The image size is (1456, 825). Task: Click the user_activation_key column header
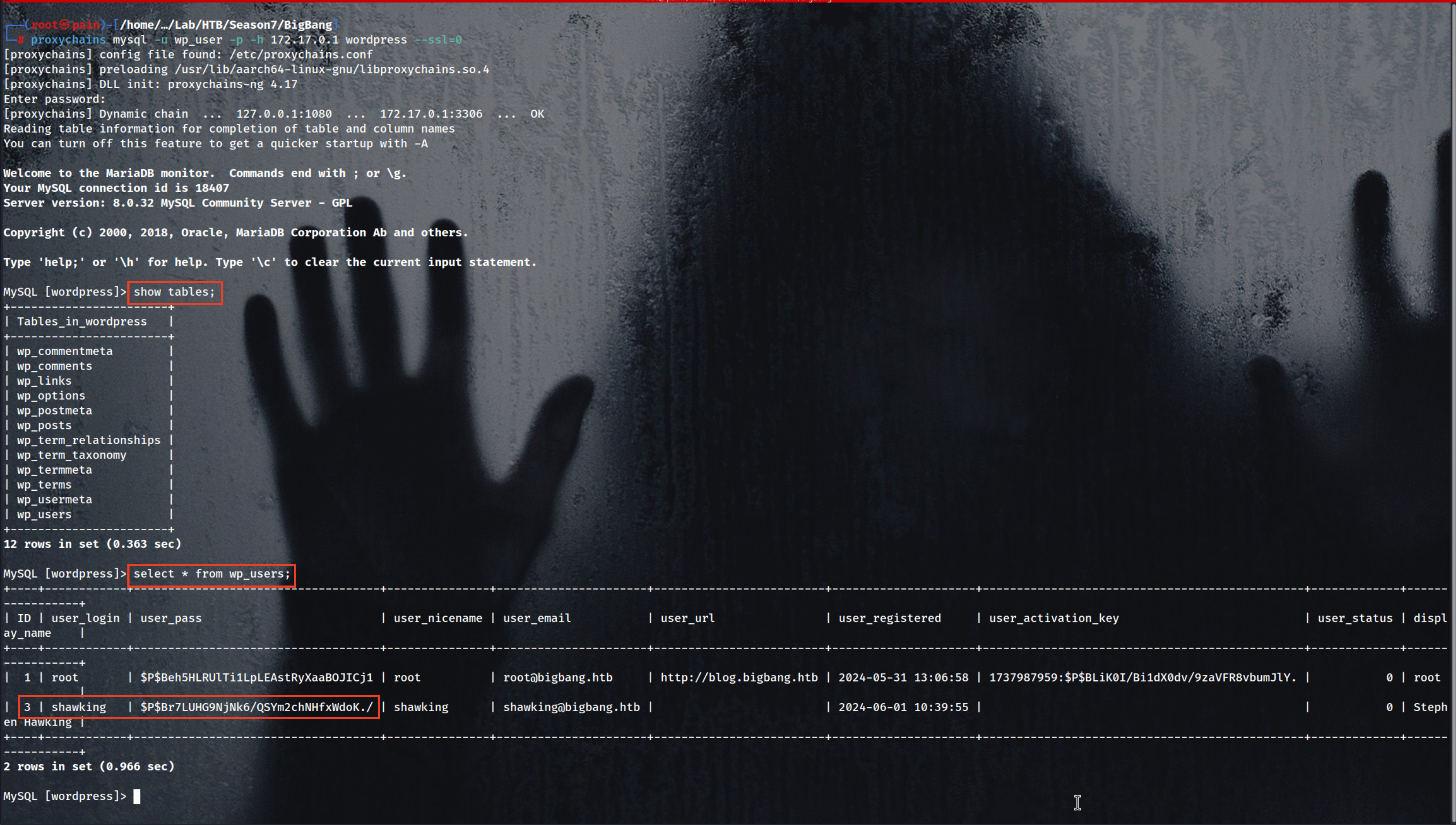tap(1053, 618)
